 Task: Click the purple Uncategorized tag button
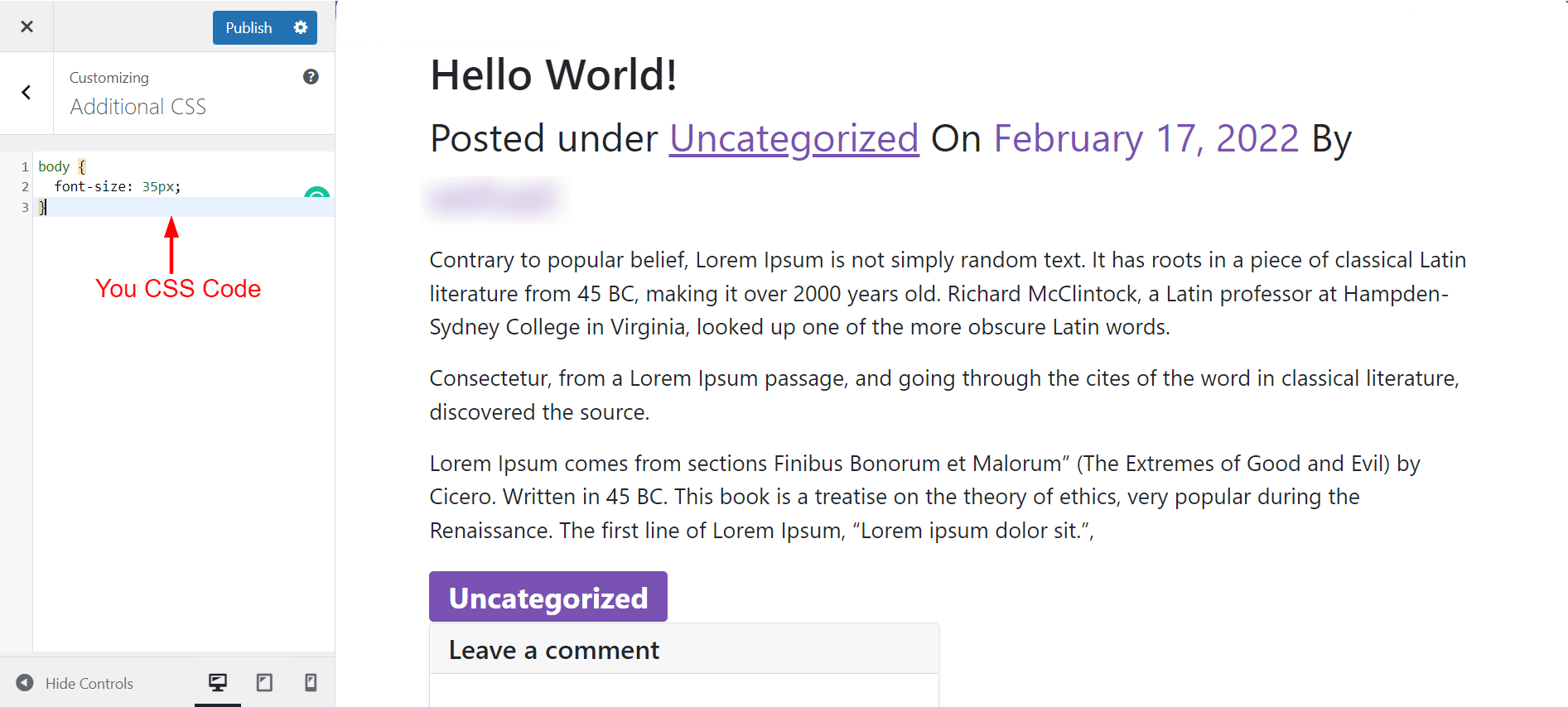pyautogui.click(x=548, y=597)
